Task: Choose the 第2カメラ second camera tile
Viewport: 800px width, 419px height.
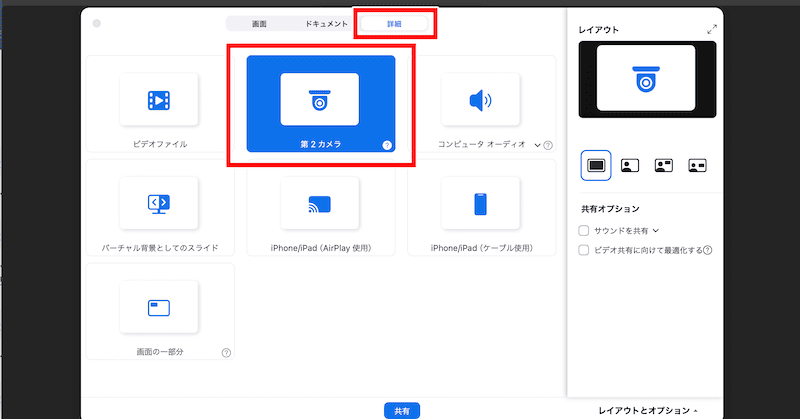Action: [x=320, y=99]
